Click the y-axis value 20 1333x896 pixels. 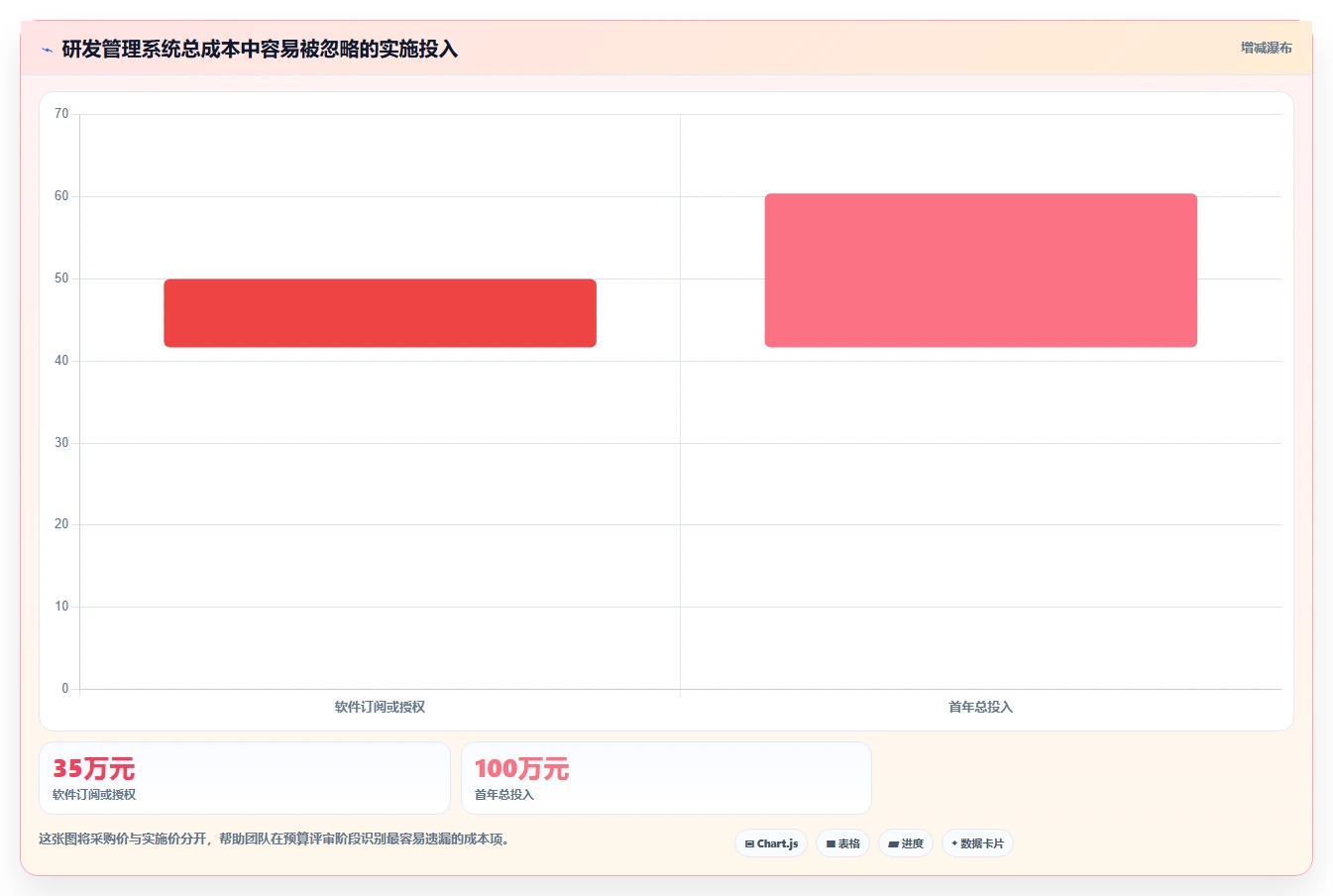(x=61, y=524)
